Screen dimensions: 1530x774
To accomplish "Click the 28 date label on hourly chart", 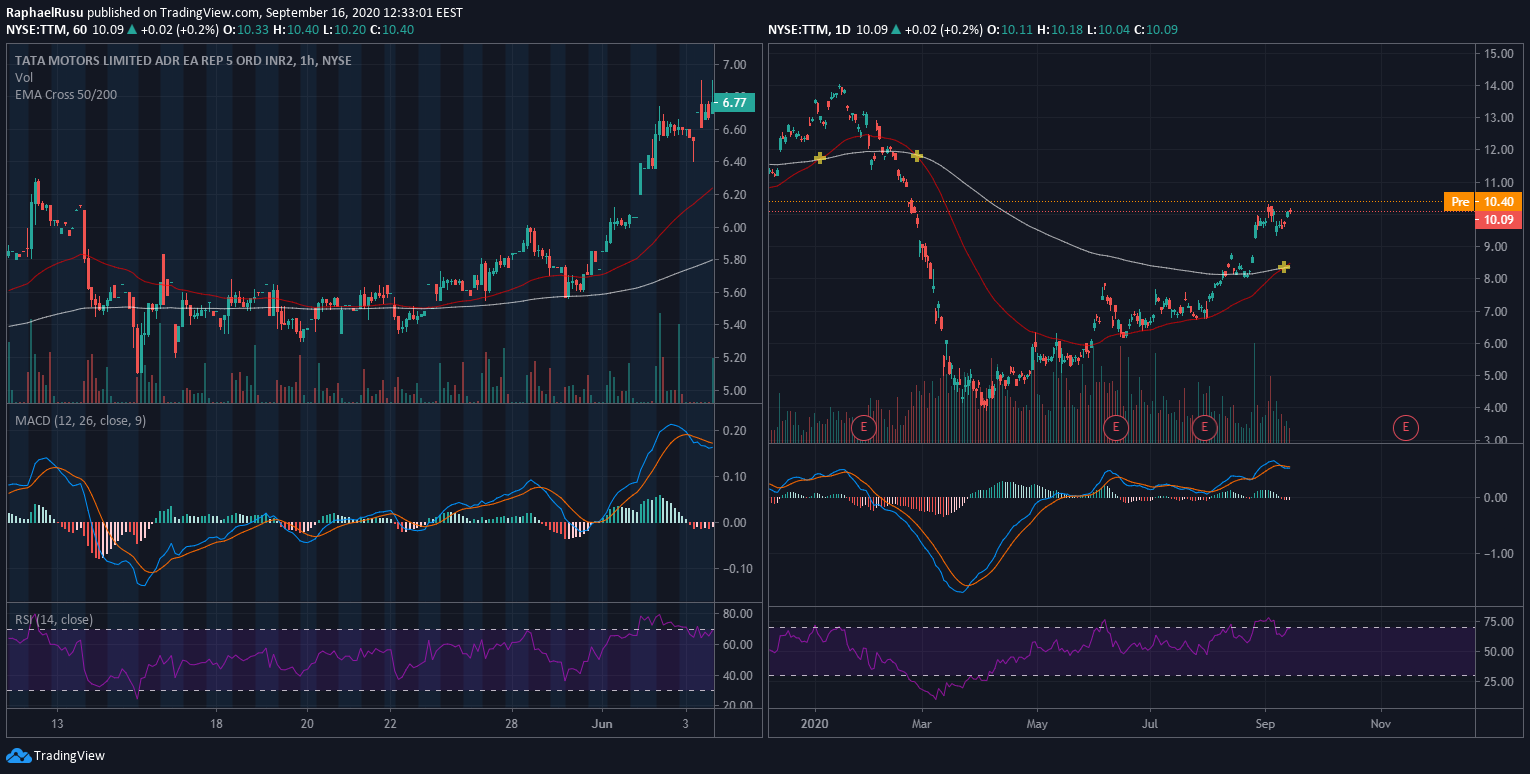I will pyautogui.click(x=512, y=723).
